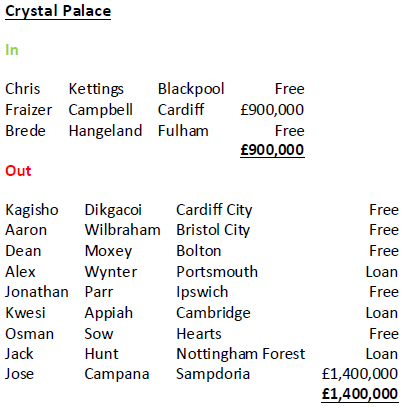Click Campbell's £900,000 fee cell
The width and height of the screenshot is (403, 408).
coord(272,110)
